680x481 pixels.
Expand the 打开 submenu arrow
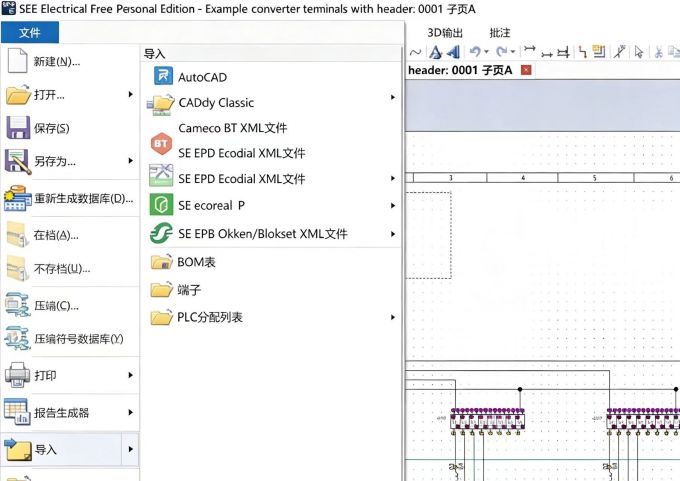pos(131,94)
